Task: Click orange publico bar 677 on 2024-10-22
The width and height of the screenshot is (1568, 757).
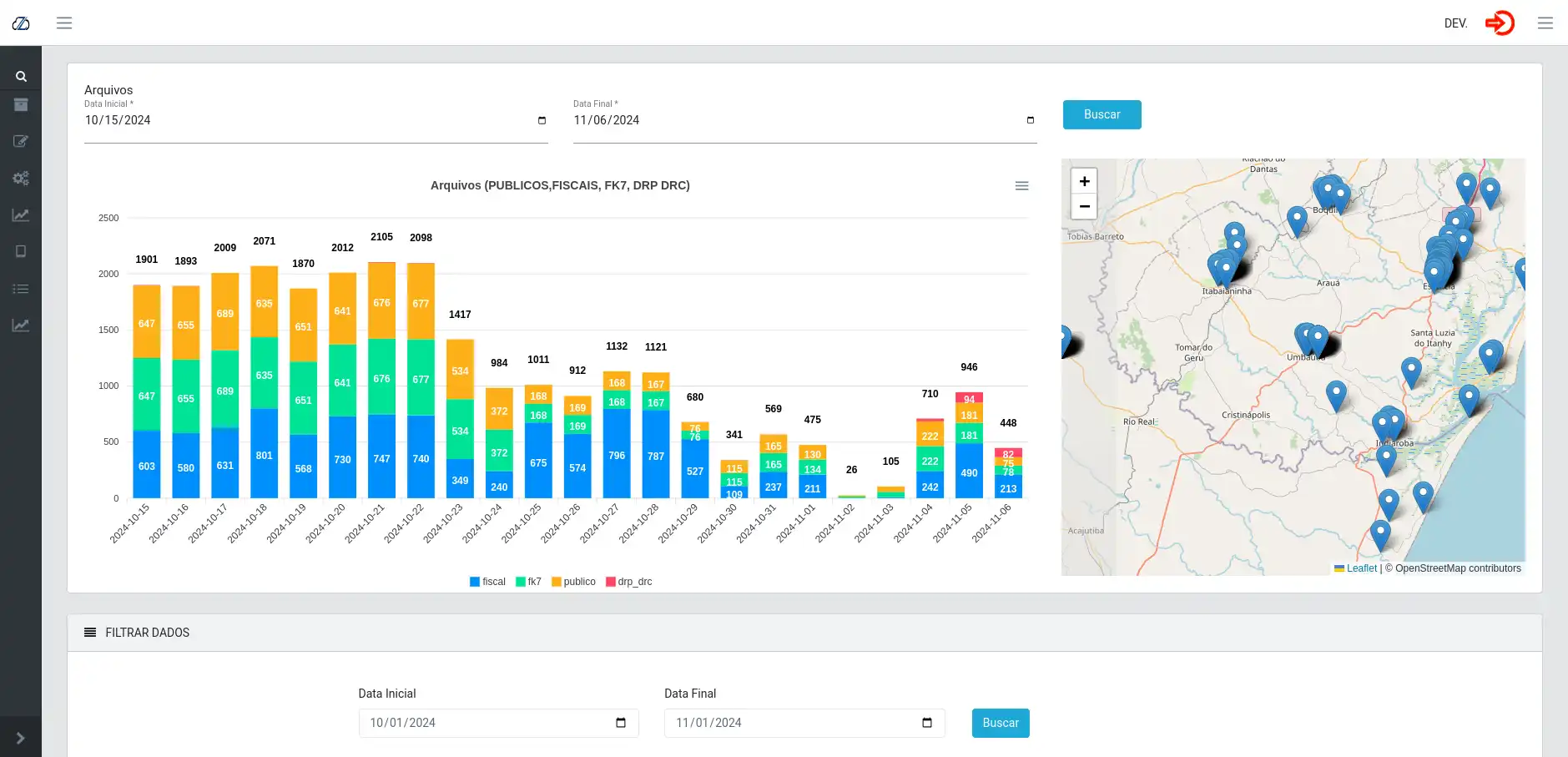Action: click(x=421, y=301)
